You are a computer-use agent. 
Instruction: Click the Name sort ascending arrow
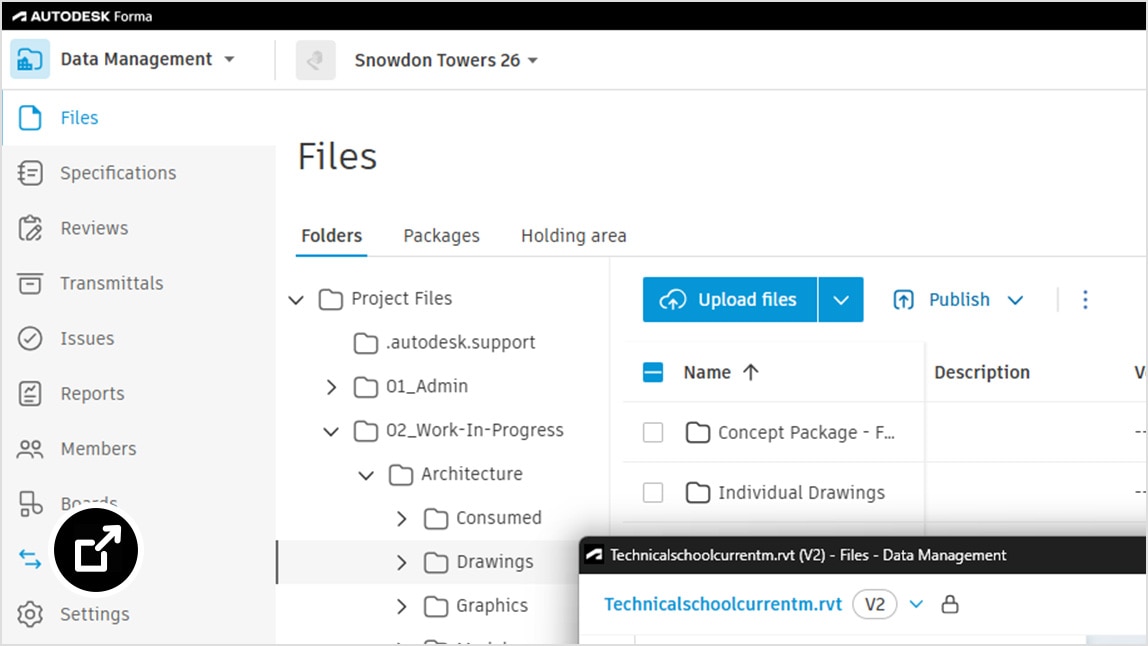coord(750,372)
